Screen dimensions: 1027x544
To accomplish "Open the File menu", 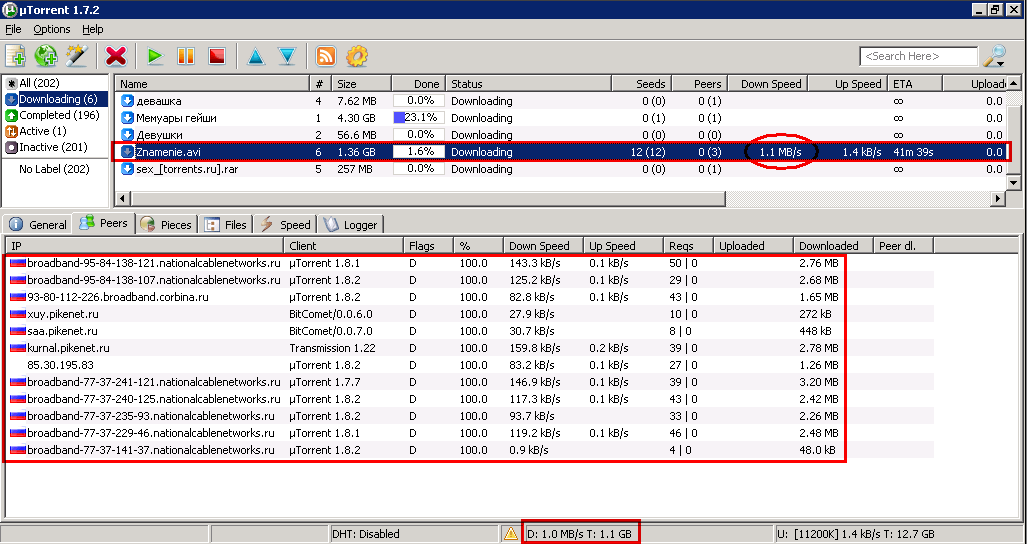I will (13, 29).
